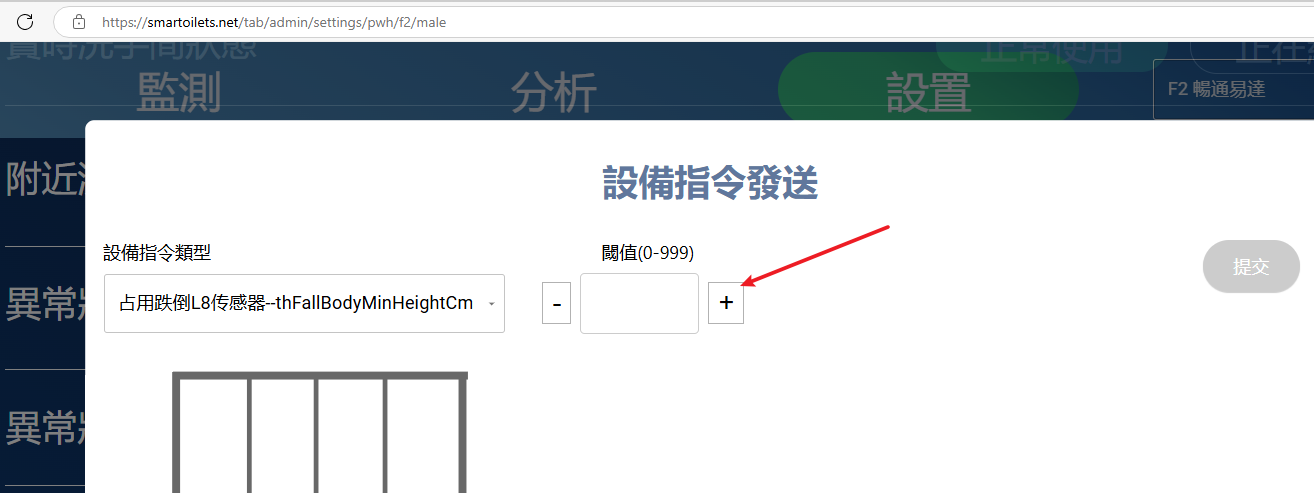Click the small arrow beside thFallBodyMinHeightCm
This screenshot has width=1314, height=493.
tap(491, 304)
